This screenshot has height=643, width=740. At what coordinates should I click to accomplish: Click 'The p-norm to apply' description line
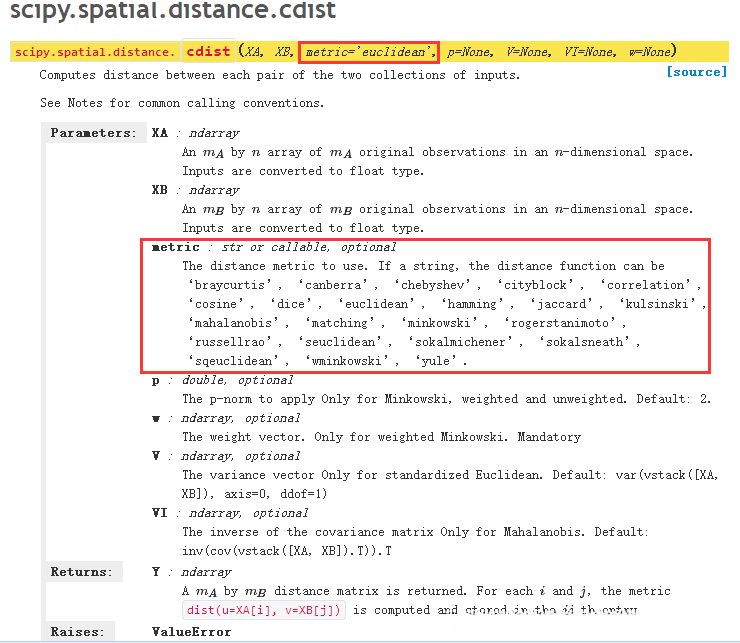tap(446, 399)
